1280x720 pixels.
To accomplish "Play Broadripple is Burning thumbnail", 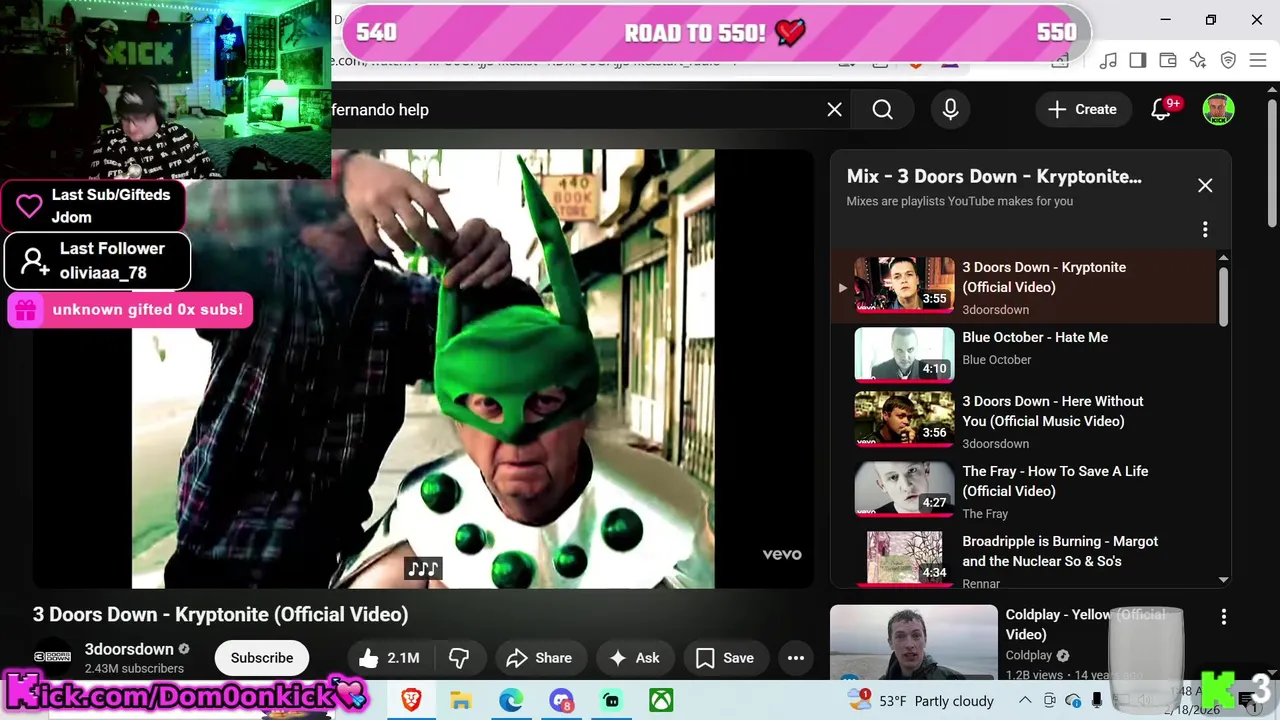I will pos(904,557).
